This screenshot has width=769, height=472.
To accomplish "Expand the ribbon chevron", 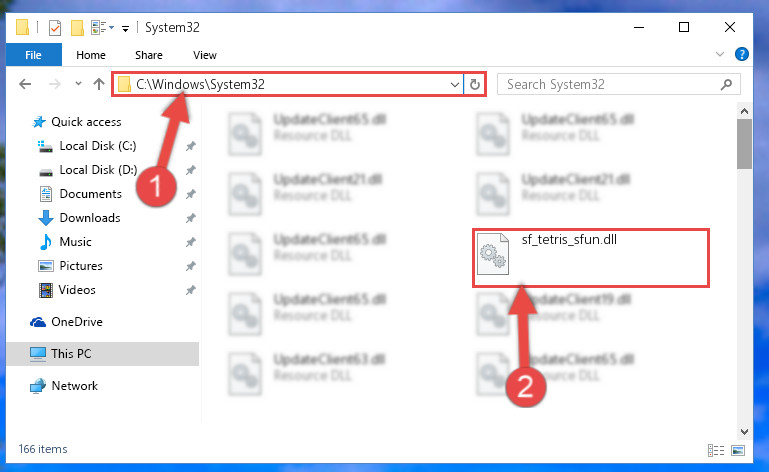I will coord(719,54).
